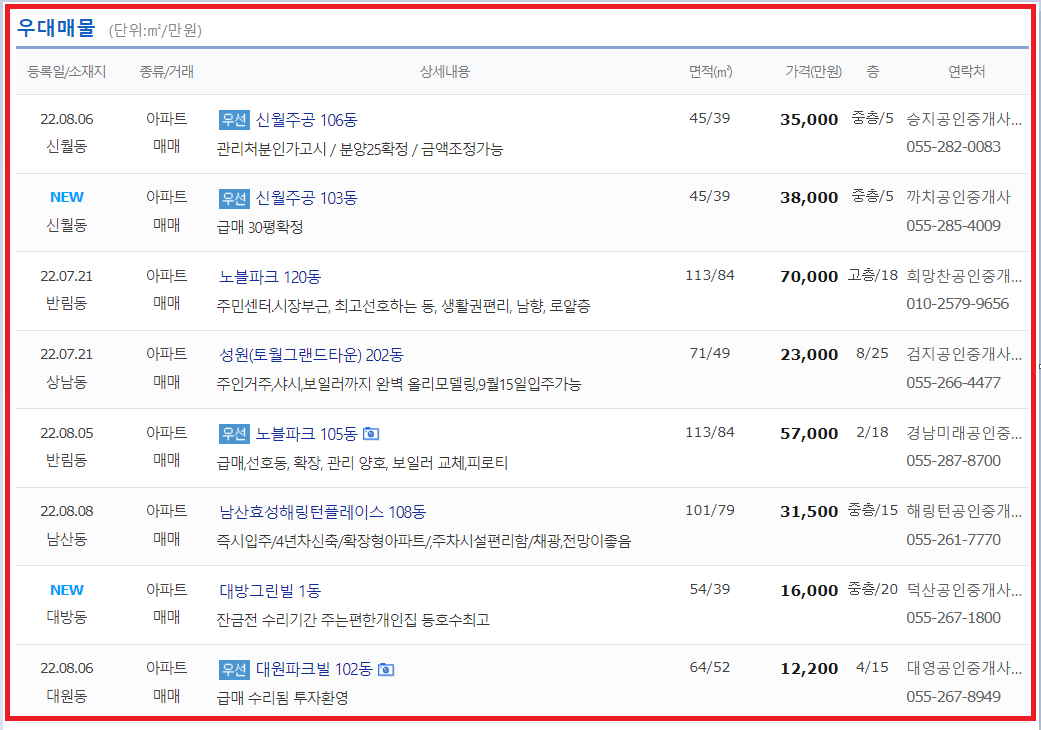Click the location 대원동

tap(66, 696)
